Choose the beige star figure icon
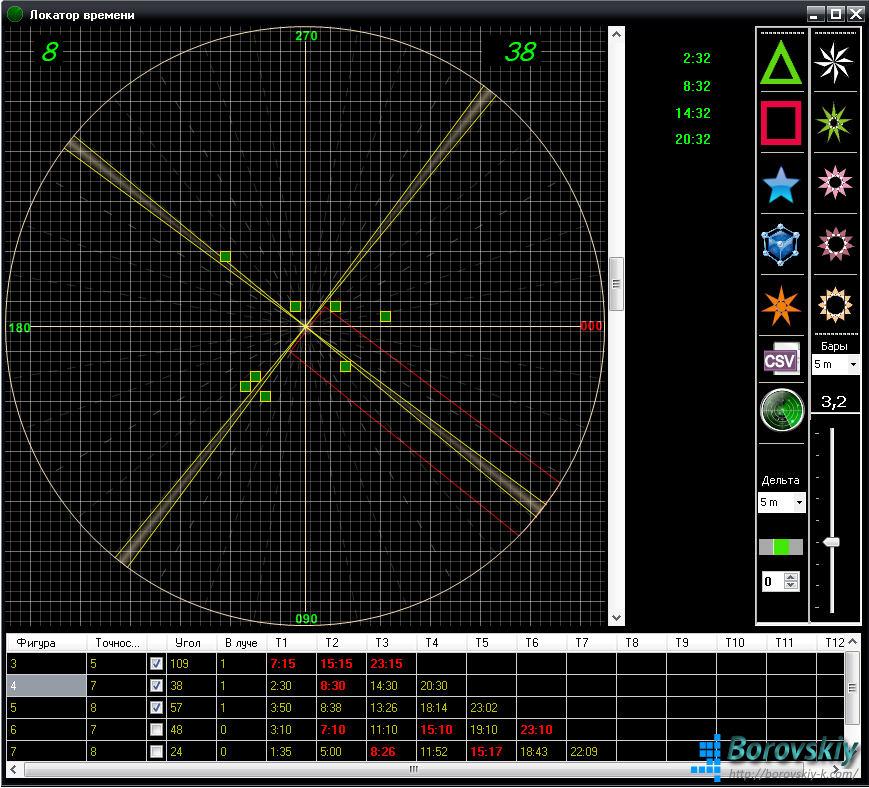Viewport: 869px width, 788px height. (835, 304)
